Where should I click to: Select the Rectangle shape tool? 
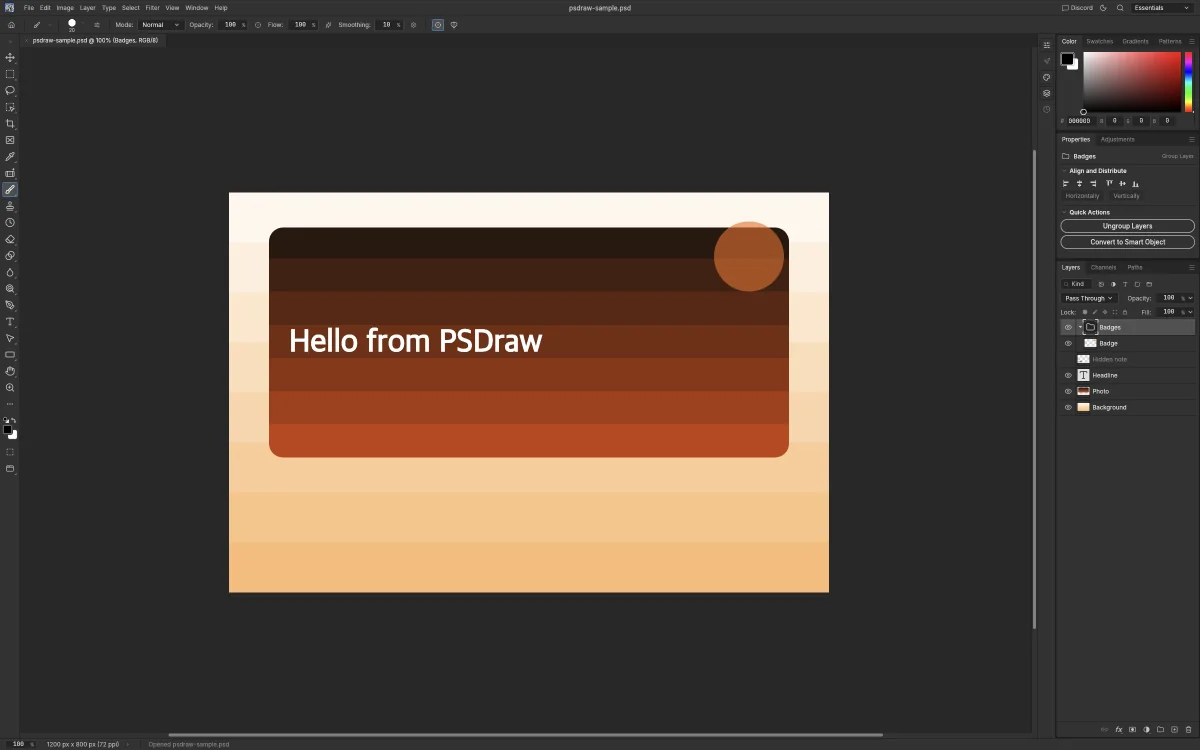click(10, 355)
